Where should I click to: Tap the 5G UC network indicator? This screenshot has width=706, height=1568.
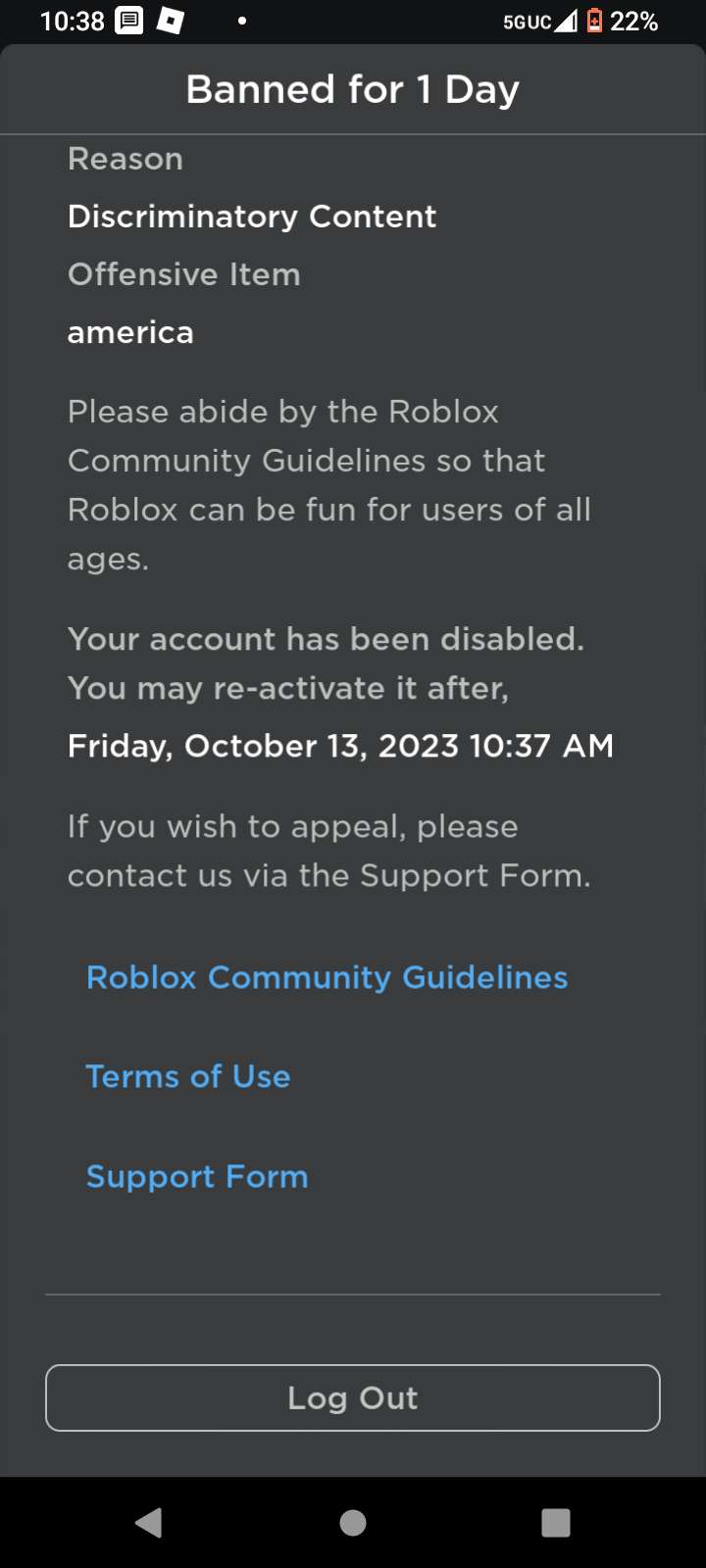[527, 22]
